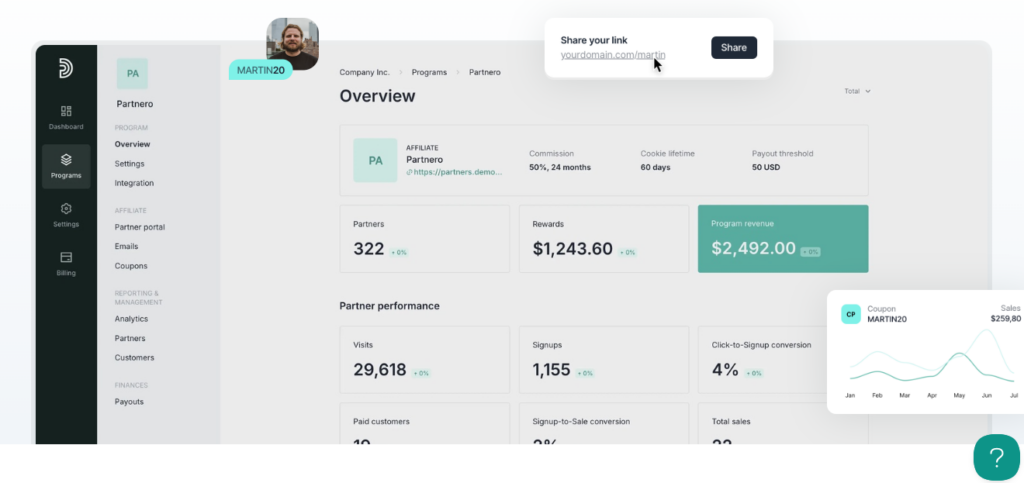Screen dimensions: 1024x483
Task: Click the Partnero logo in sidebar
Action: [66, 69]
